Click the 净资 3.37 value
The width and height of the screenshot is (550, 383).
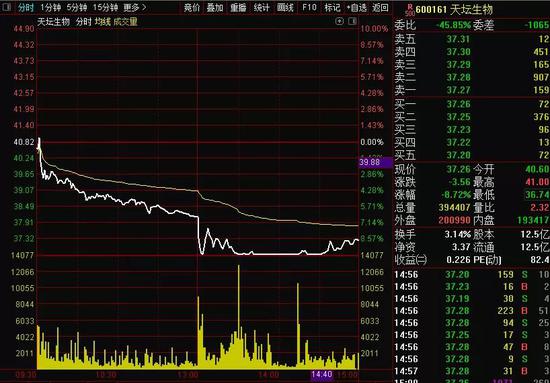[x=461, y=247]
